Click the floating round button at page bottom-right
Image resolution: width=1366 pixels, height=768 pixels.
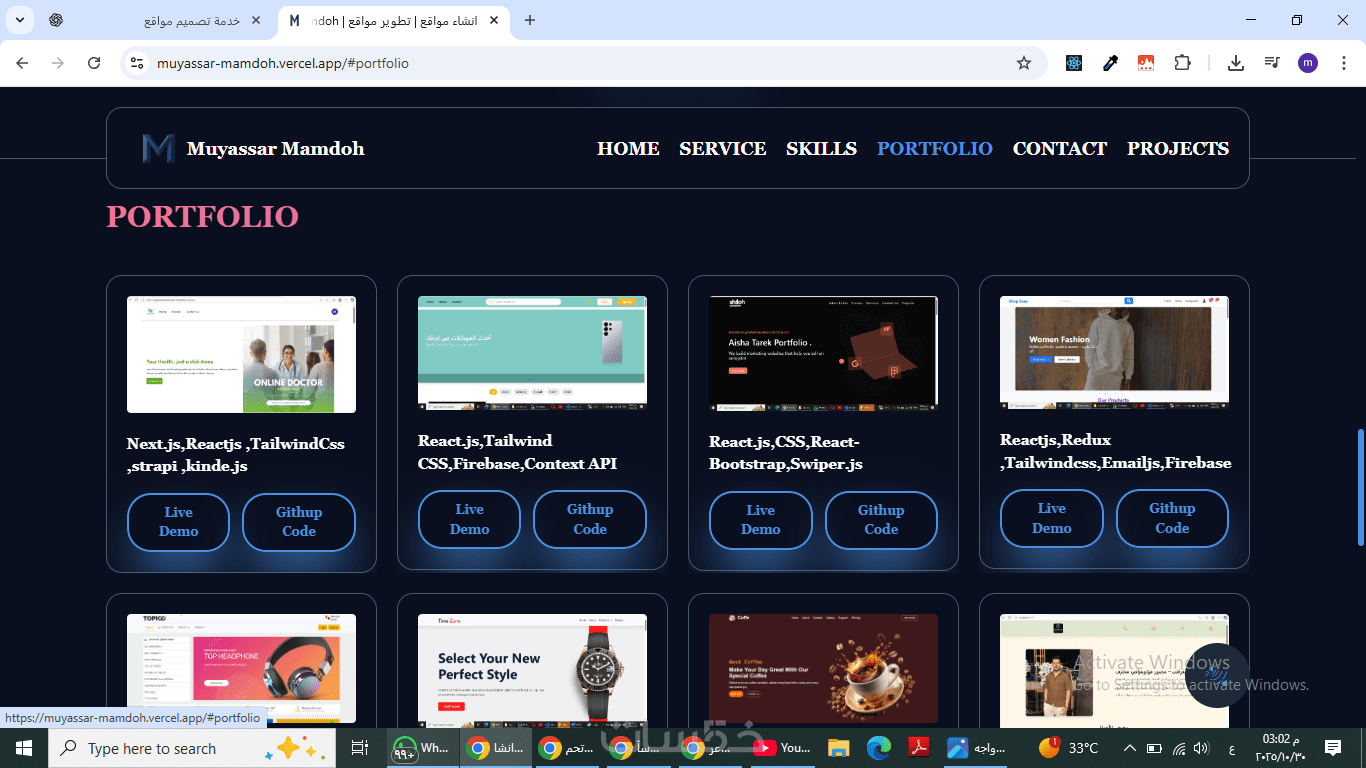pyautogui.click(x=1217, y=675)
